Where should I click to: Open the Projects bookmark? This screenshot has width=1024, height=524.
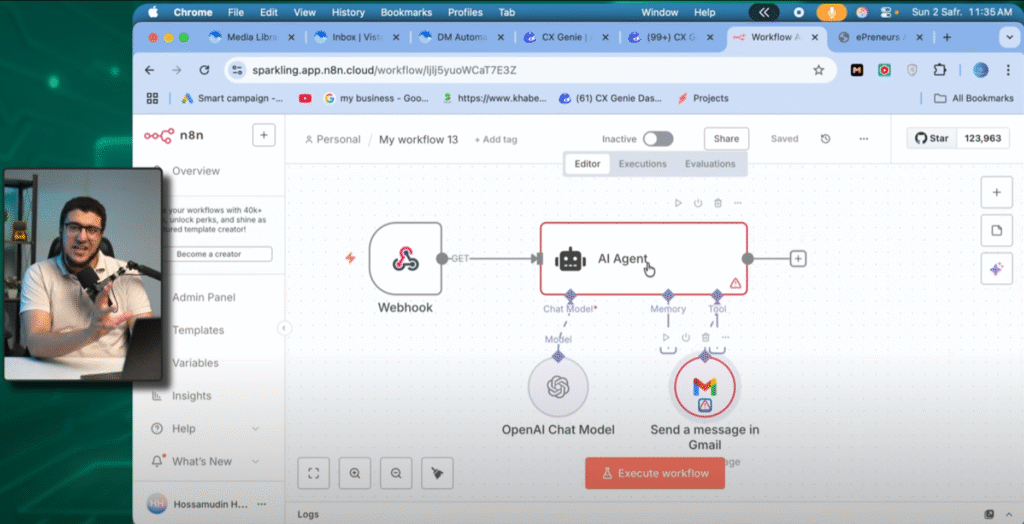click(x=702, y=98)
